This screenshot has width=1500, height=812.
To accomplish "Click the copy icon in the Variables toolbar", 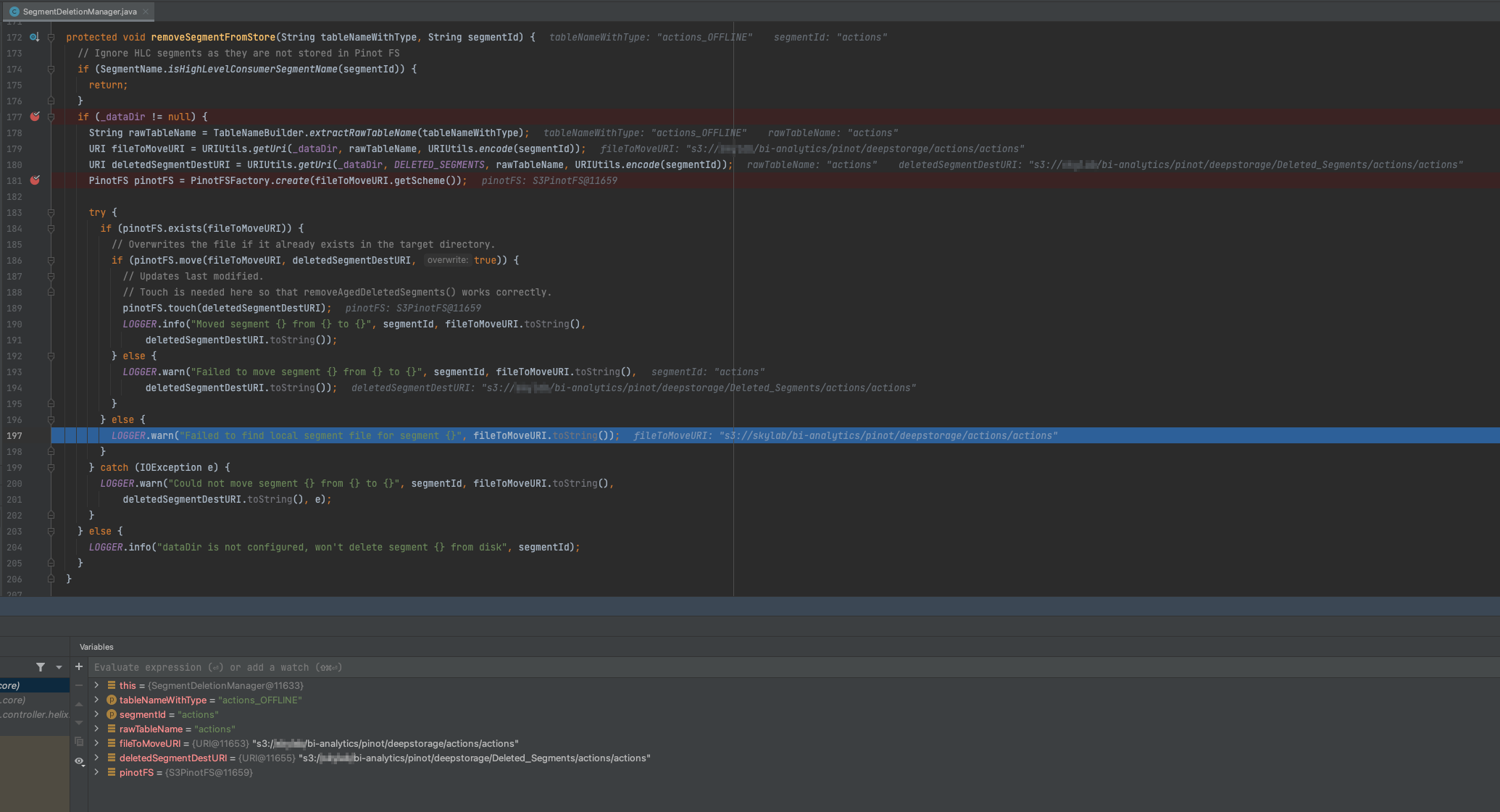I will click(79, 742).
